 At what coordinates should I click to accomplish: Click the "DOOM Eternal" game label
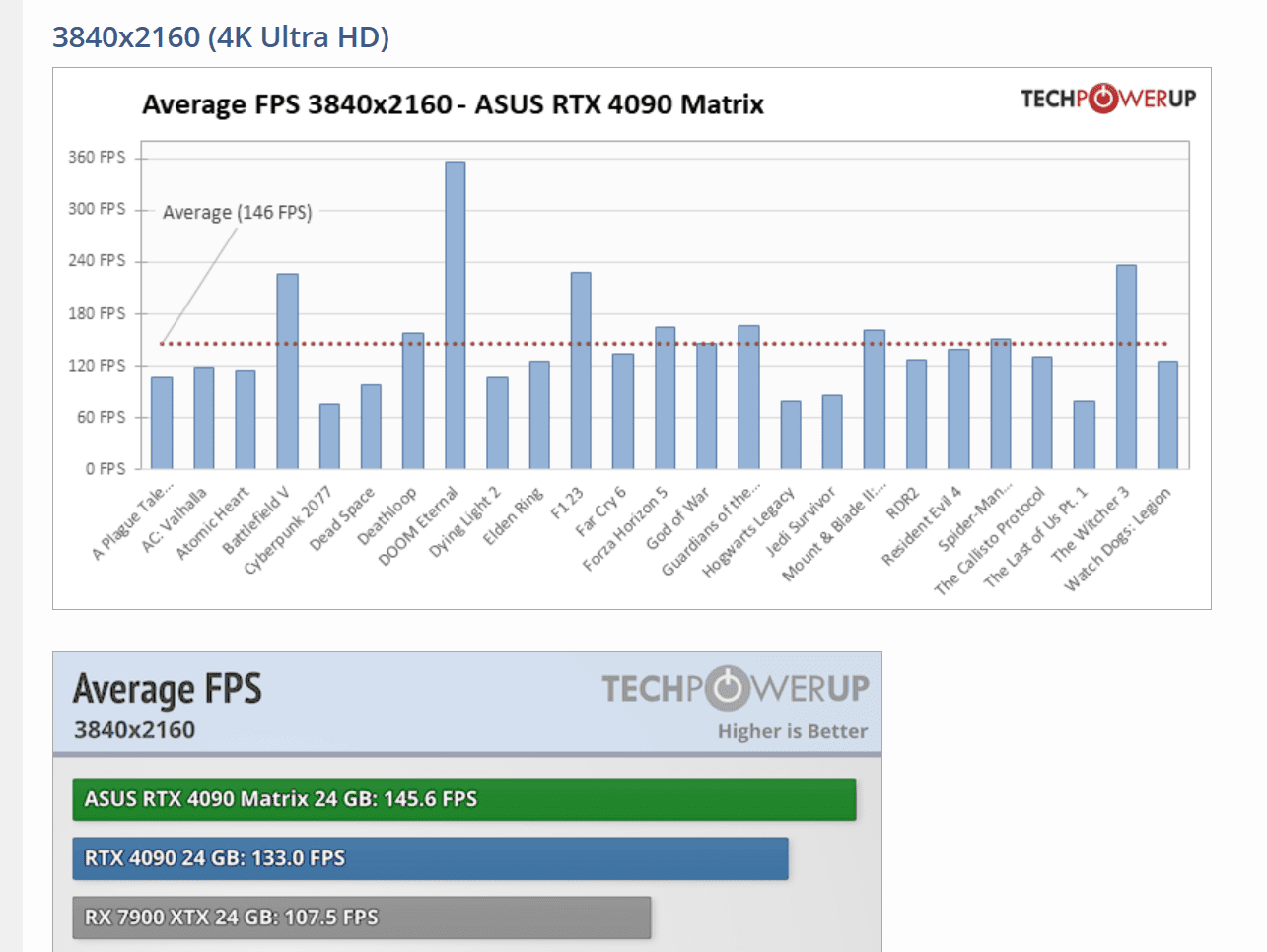(418, 525)
